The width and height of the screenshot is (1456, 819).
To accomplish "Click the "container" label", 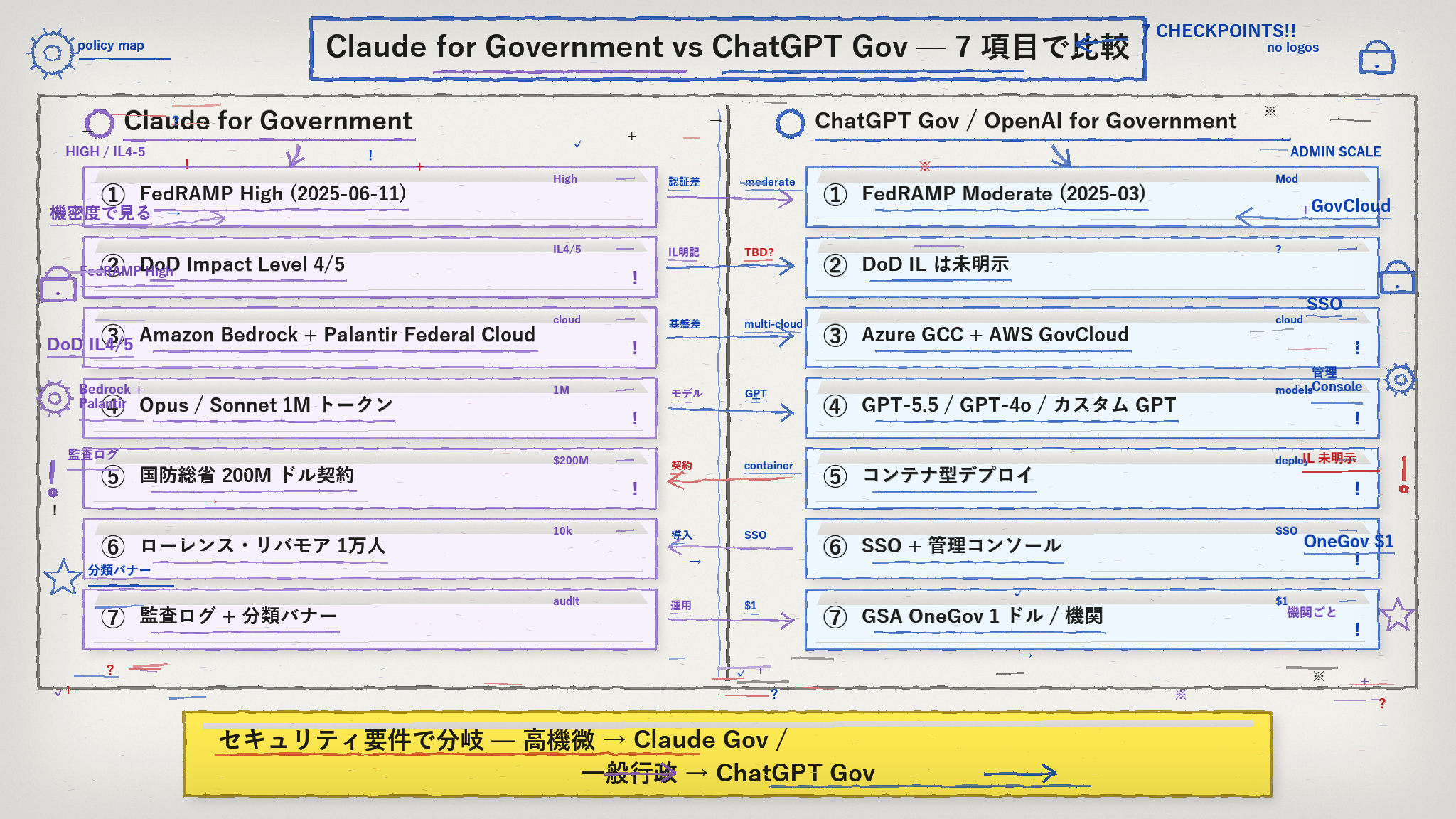I will point(769,465).
